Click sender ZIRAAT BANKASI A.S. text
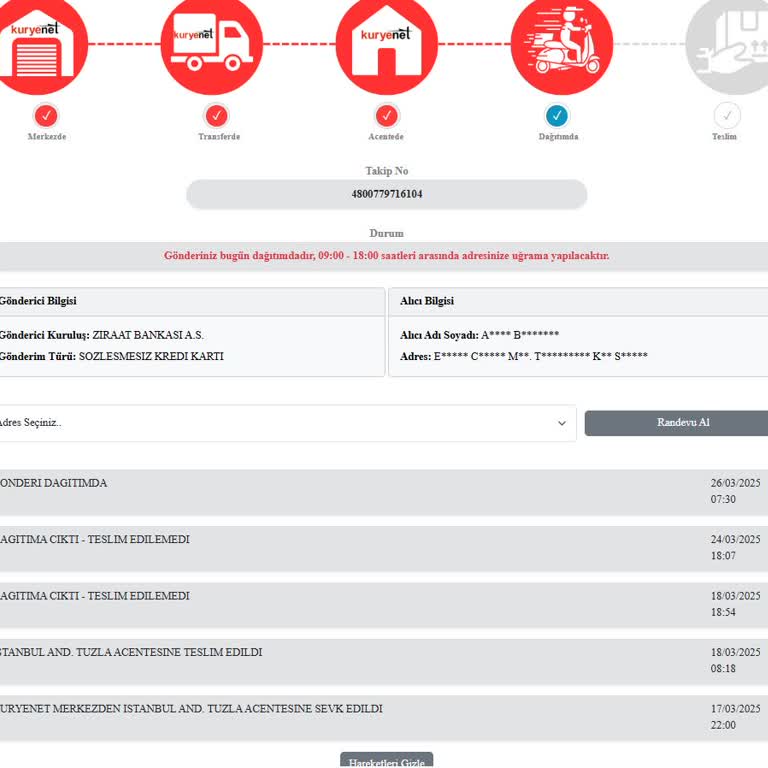The height and width of the screenshot is (768, 768). [x=148, y=335]
